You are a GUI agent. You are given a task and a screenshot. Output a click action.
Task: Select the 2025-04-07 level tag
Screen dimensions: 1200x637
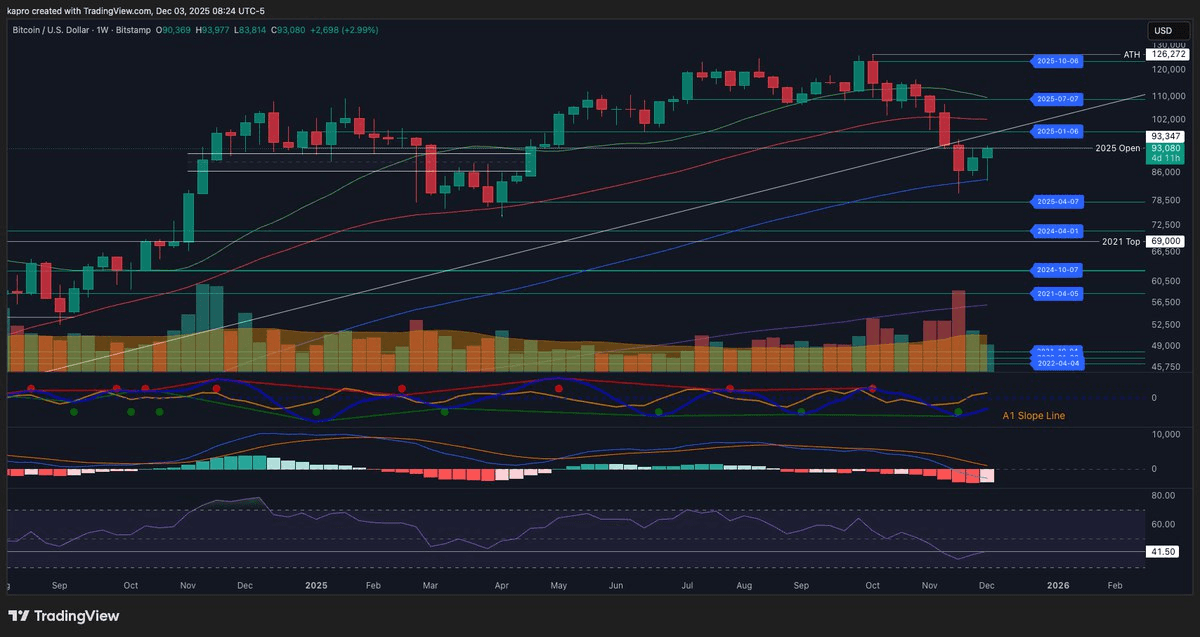pyautogui.click(x=1058, y=201)
